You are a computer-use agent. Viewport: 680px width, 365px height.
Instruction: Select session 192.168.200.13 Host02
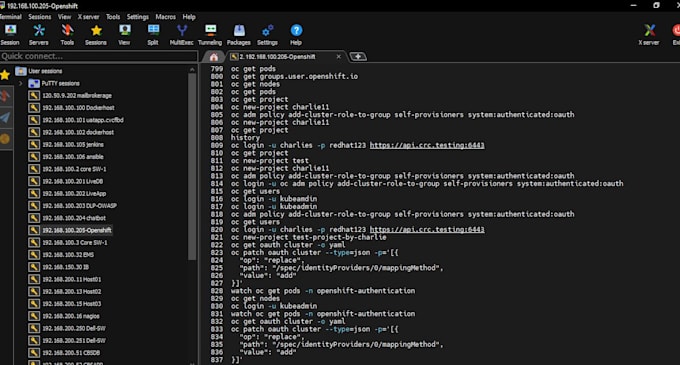tap(72, 292)
